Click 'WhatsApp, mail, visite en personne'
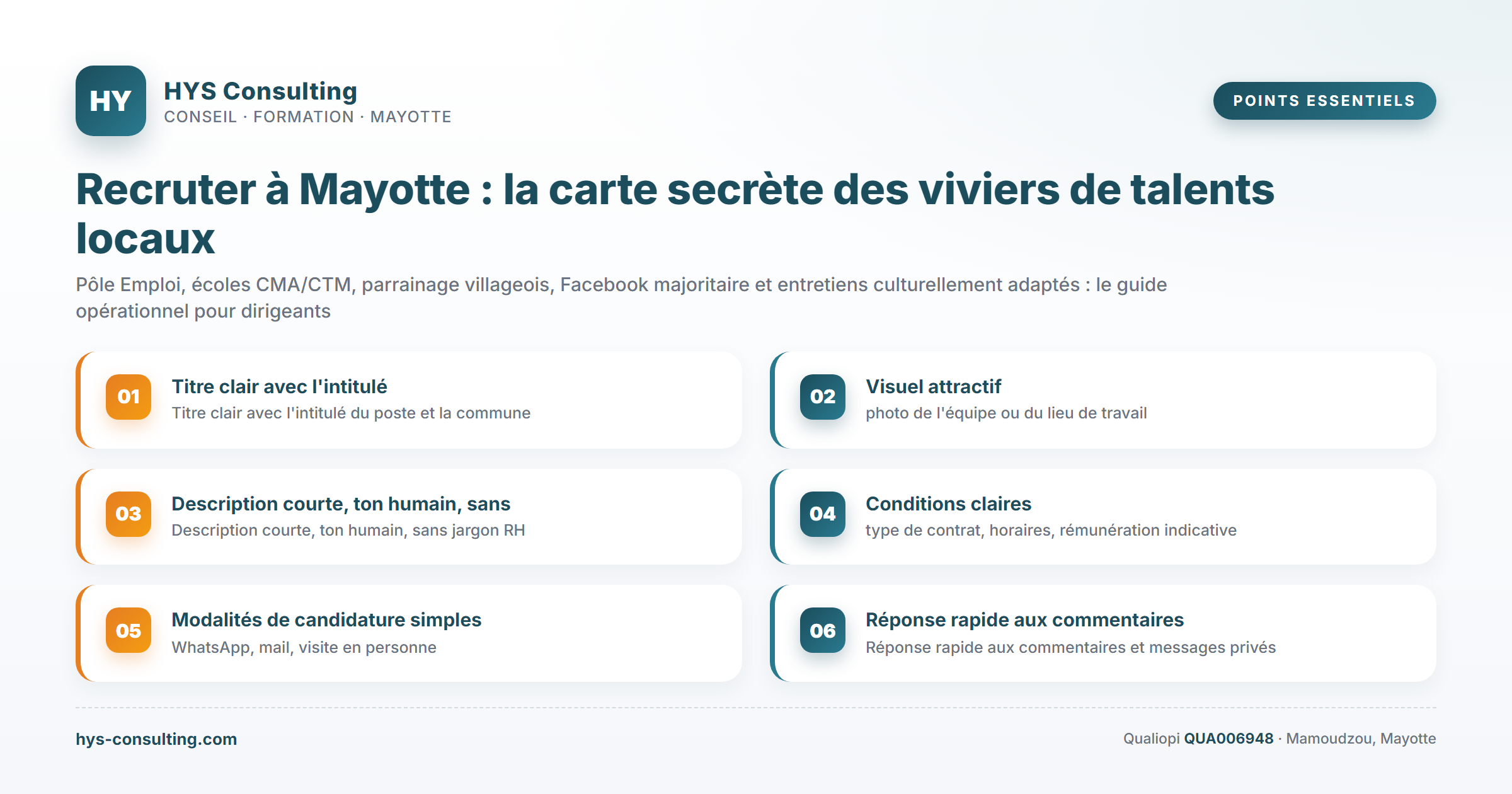 [x=304, y=648]
